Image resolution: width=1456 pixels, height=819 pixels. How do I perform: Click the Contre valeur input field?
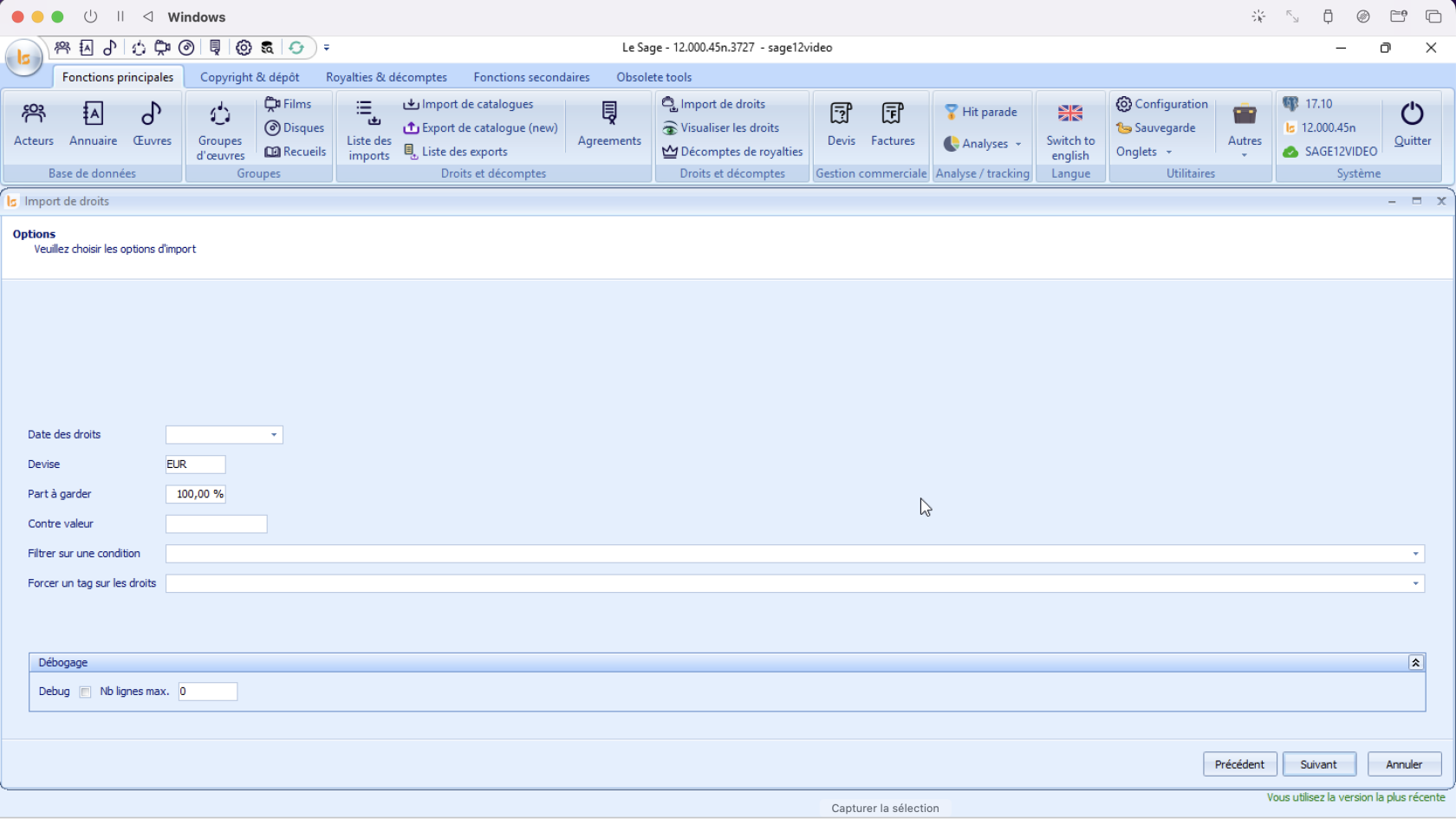pos(216,524)
